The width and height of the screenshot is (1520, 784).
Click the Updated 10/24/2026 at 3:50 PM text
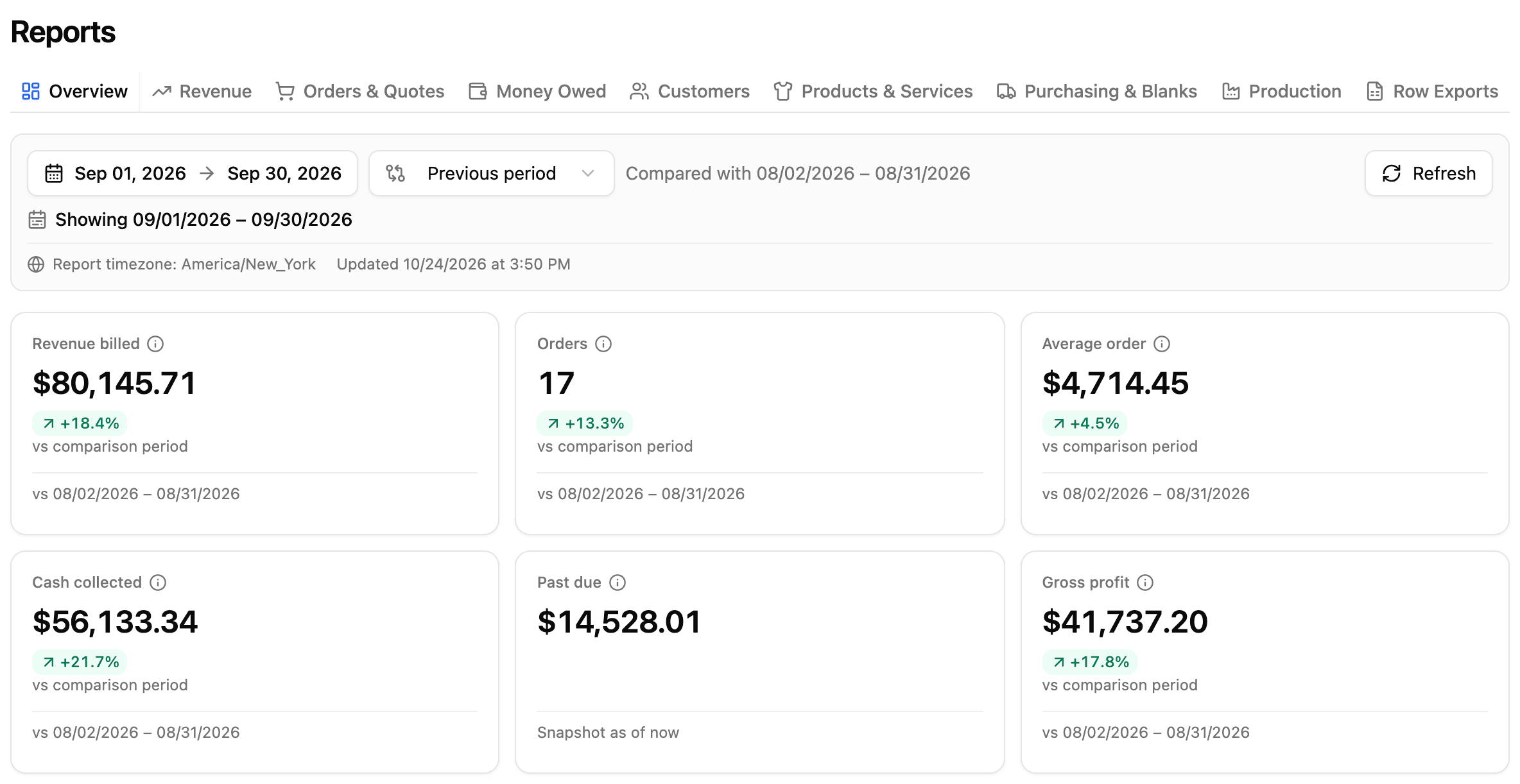453,264
